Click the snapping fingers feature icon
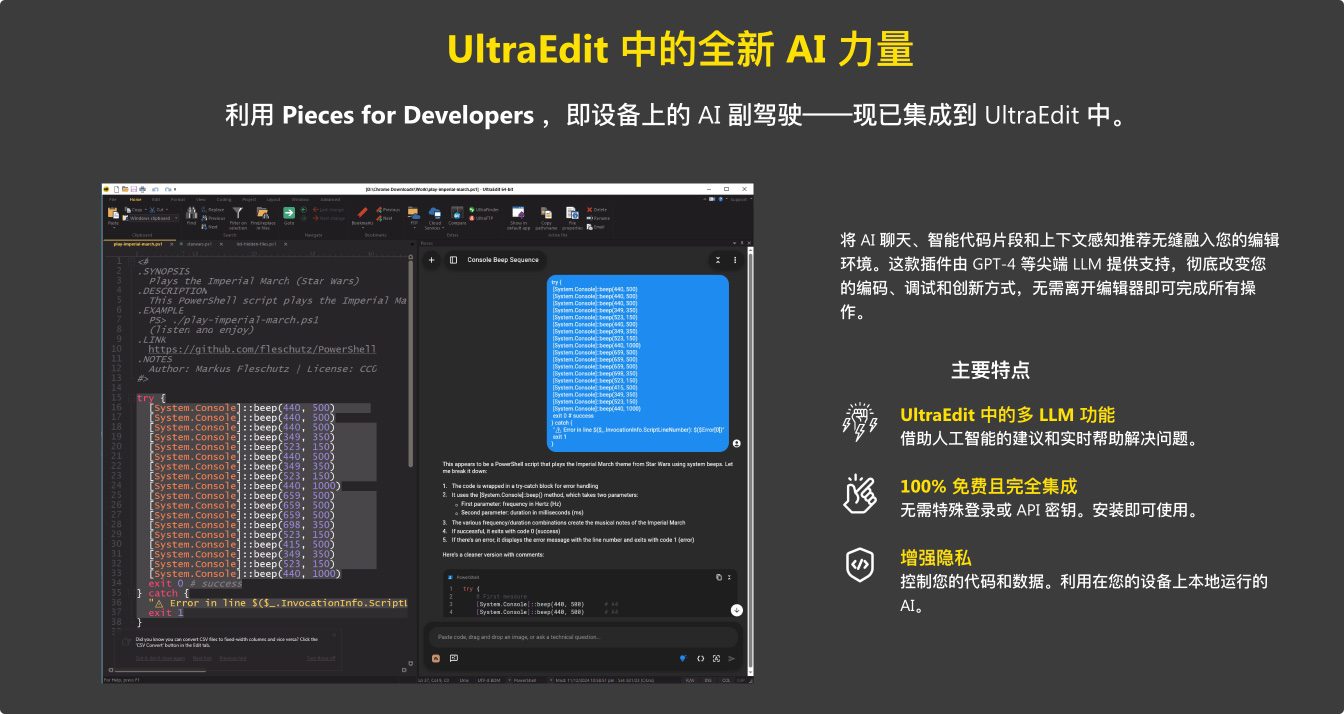 pos(860,493)
